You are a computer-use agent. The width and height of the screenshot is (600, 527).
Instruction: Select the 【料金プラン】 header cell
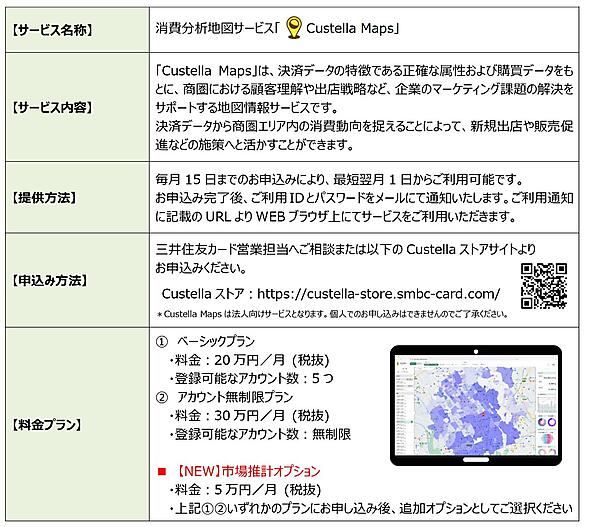coord(77,424)
